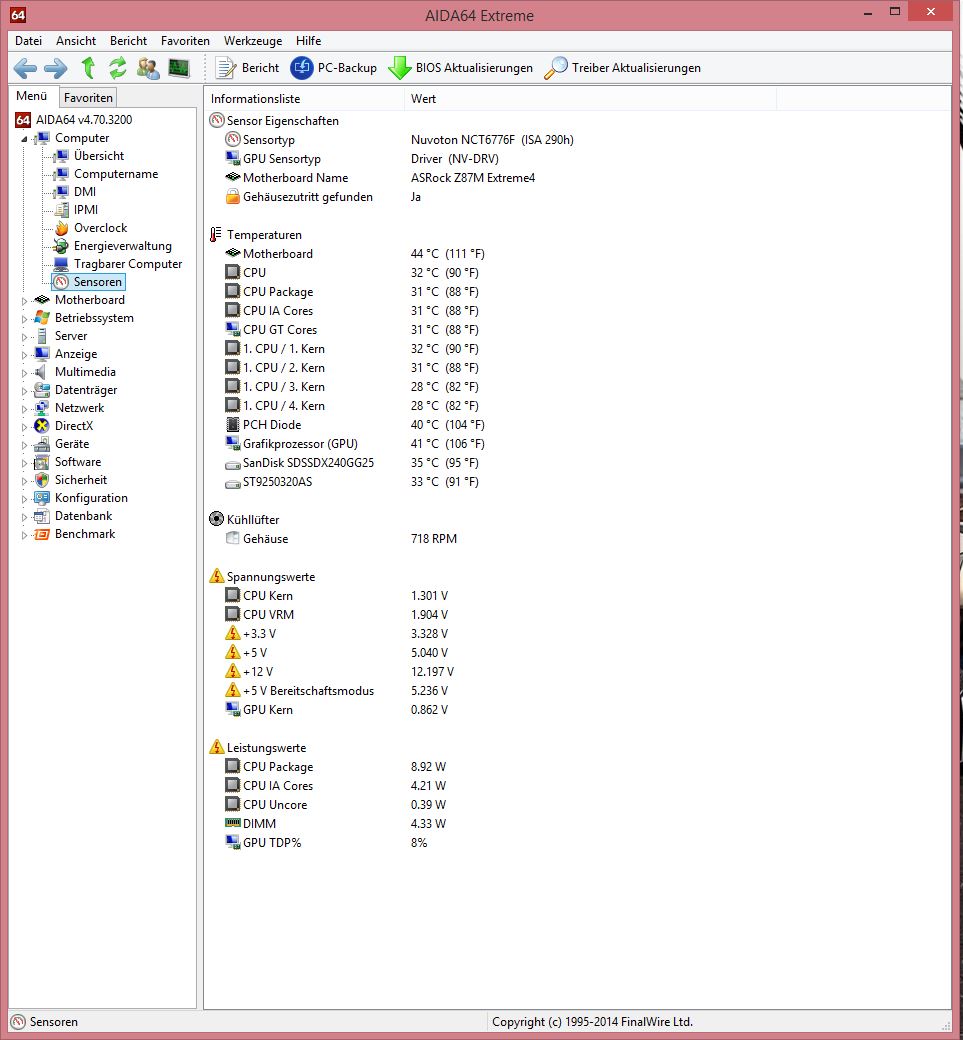Switch to the Menü tab
This screenshot has width=963, height=1040.
pyautogui.click(x=32, y=96)
